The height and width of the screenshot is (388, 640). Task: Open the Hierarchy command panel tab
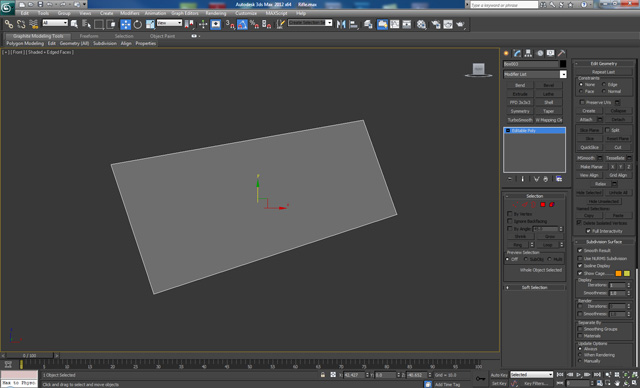point(529,53)
